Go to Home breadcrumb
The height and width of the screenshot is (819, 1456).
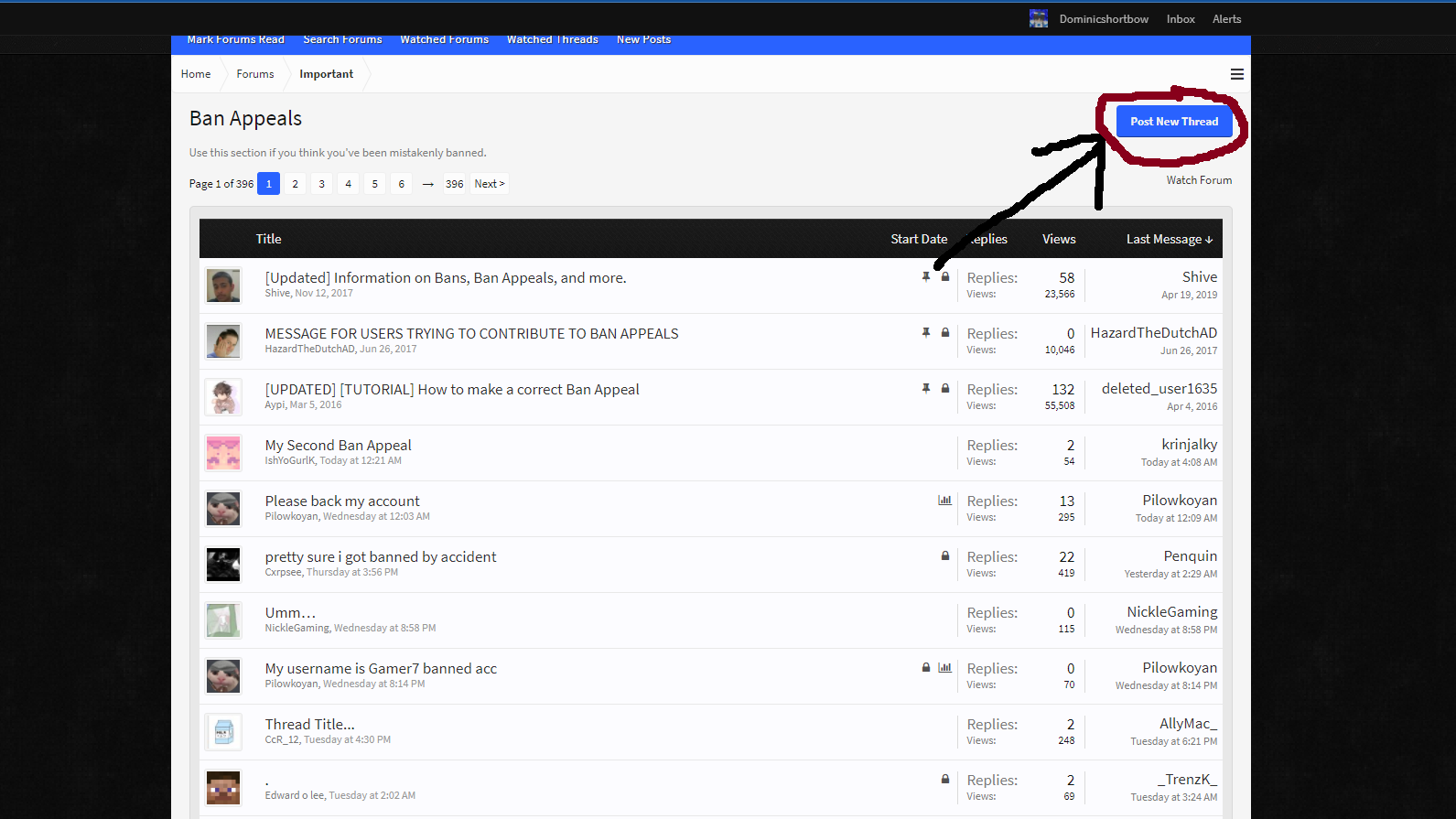(196, 74)
